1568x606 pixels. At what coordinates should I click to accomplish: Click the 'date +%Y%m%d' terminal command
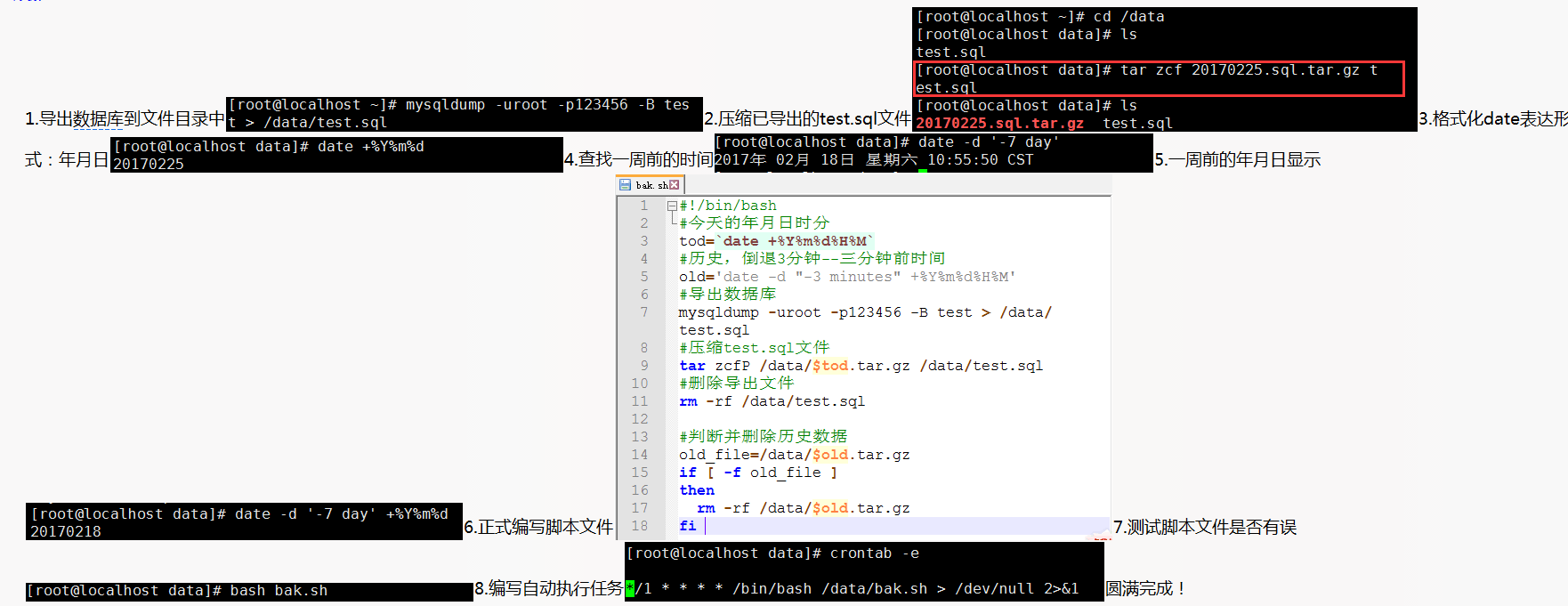click(x=371, y=147)
